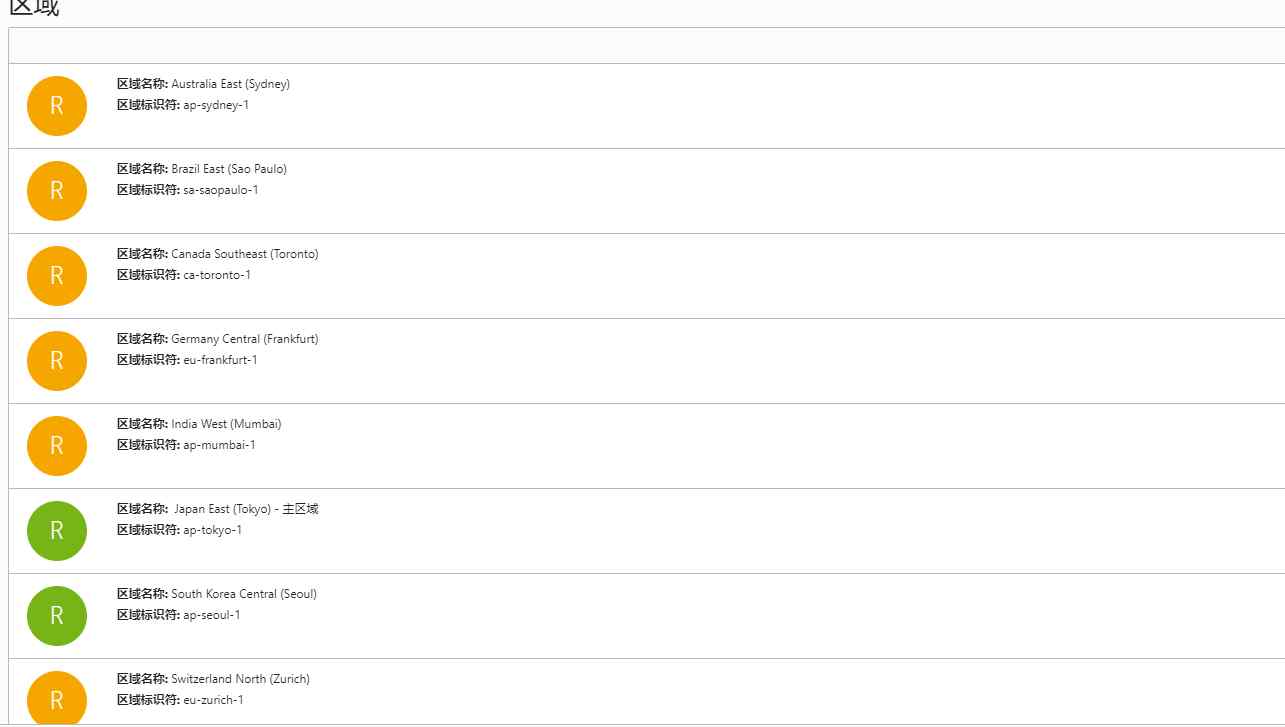Click the orange R icon for Australia East (Sydney)
Image resolution: width=1285 pixels, height=727 pixels.
(57, 106)
